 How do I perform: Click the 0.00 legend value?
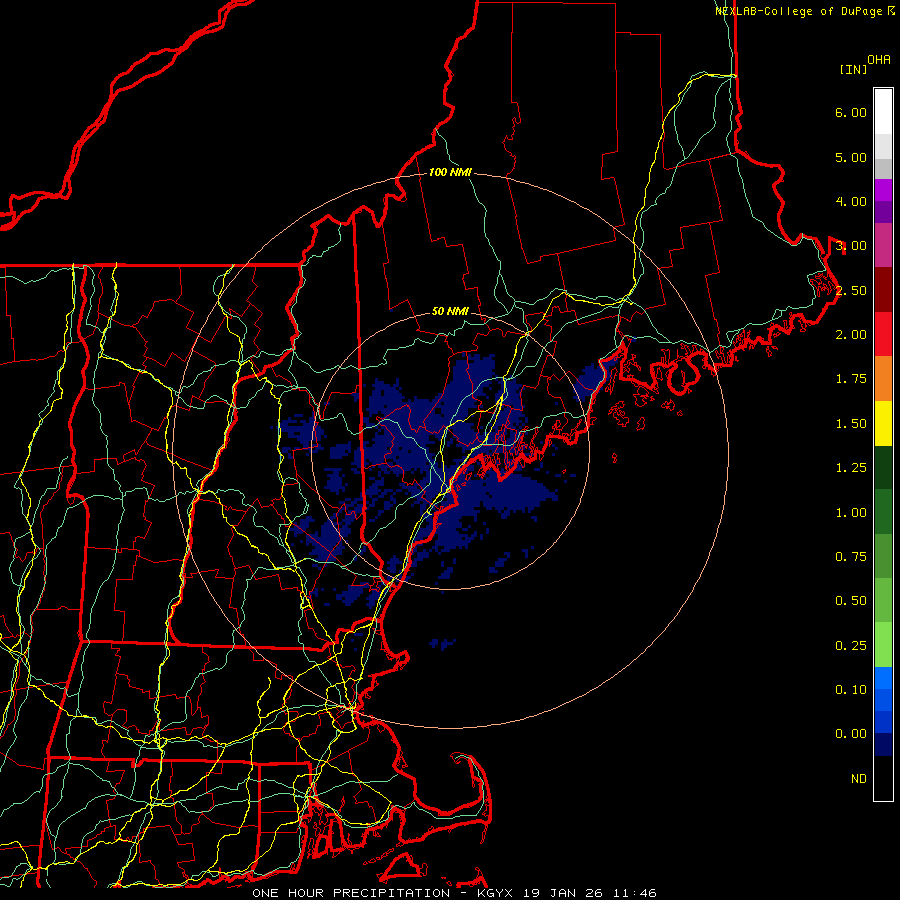click(x=851, y=734)
